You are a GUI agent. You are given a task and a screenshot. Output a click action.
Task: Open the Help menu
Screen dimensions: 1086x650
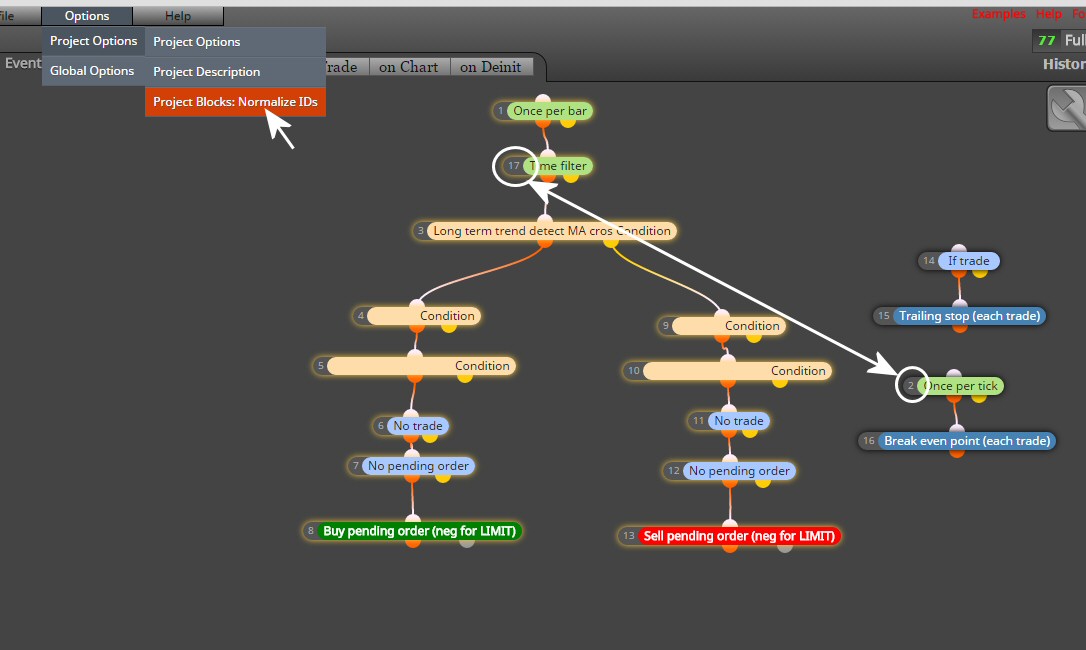[x=178, y=16]
